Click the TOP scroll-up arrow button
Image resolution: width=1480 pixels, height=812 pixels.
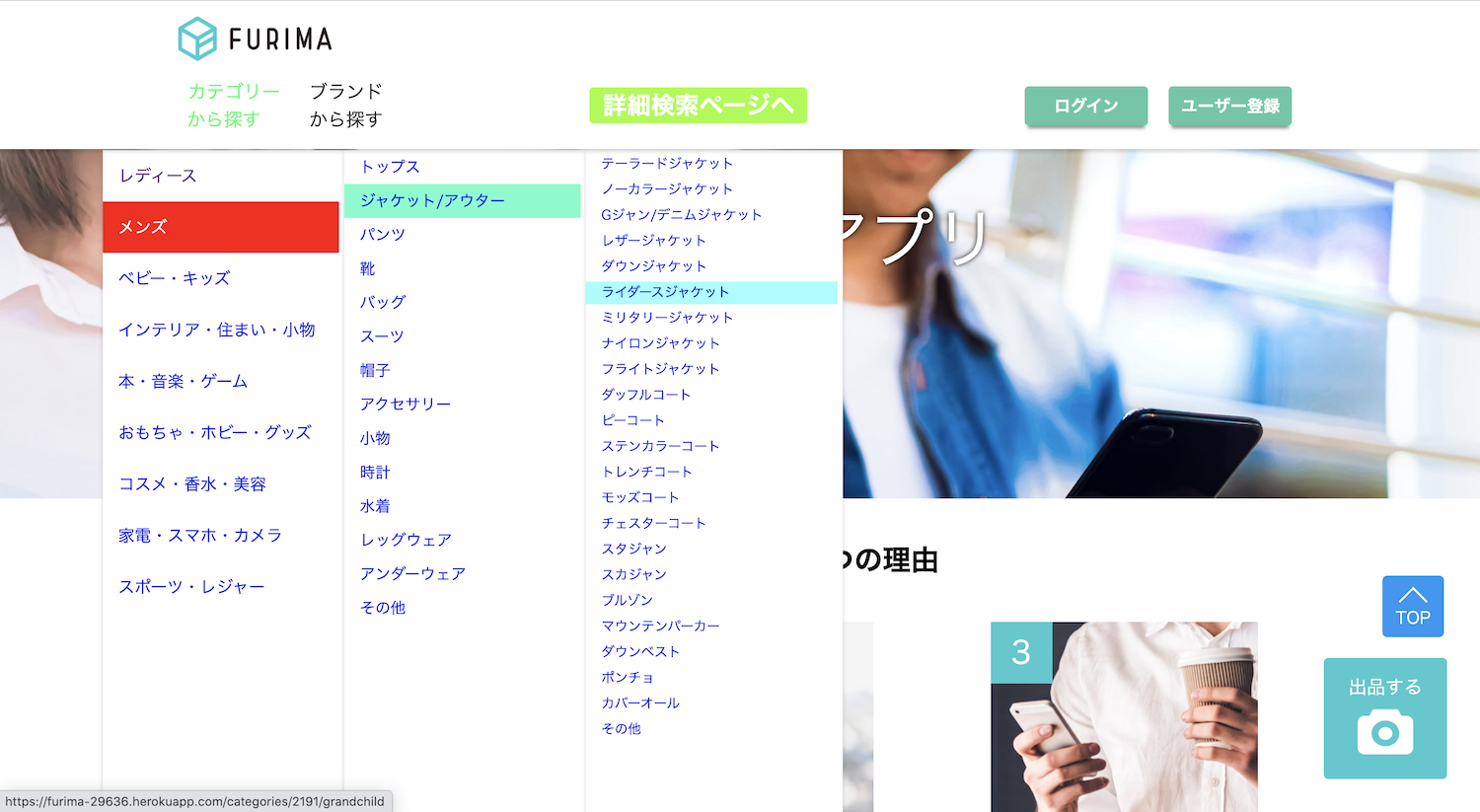coord(1412,606)
